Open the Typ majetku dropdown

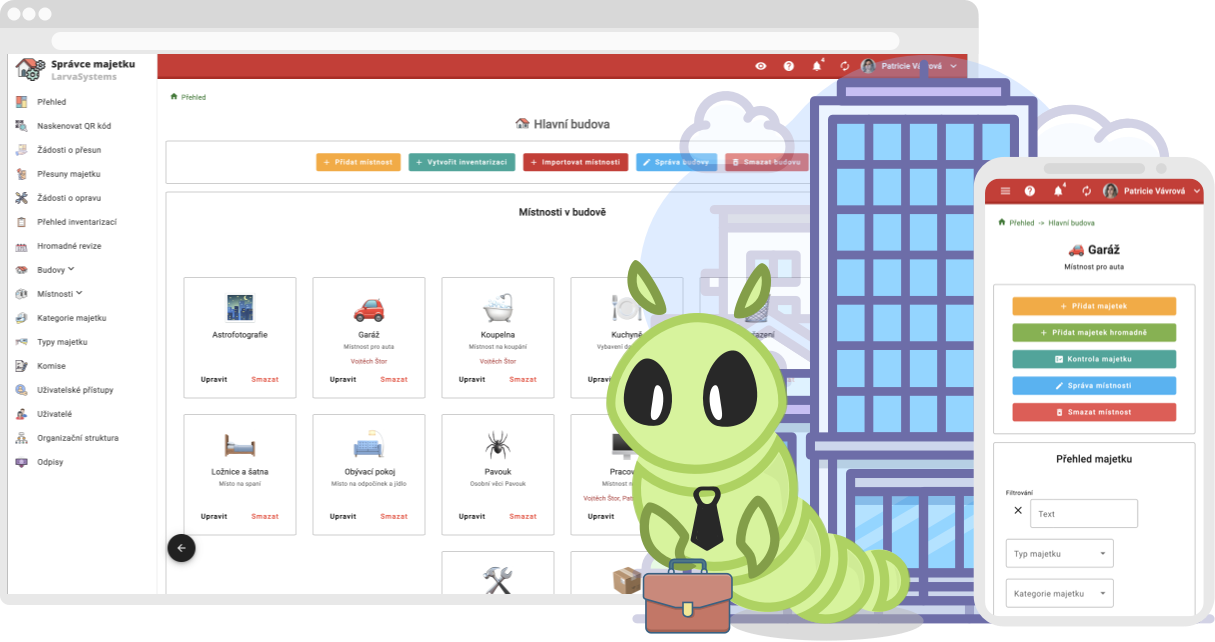point(1059,553)
